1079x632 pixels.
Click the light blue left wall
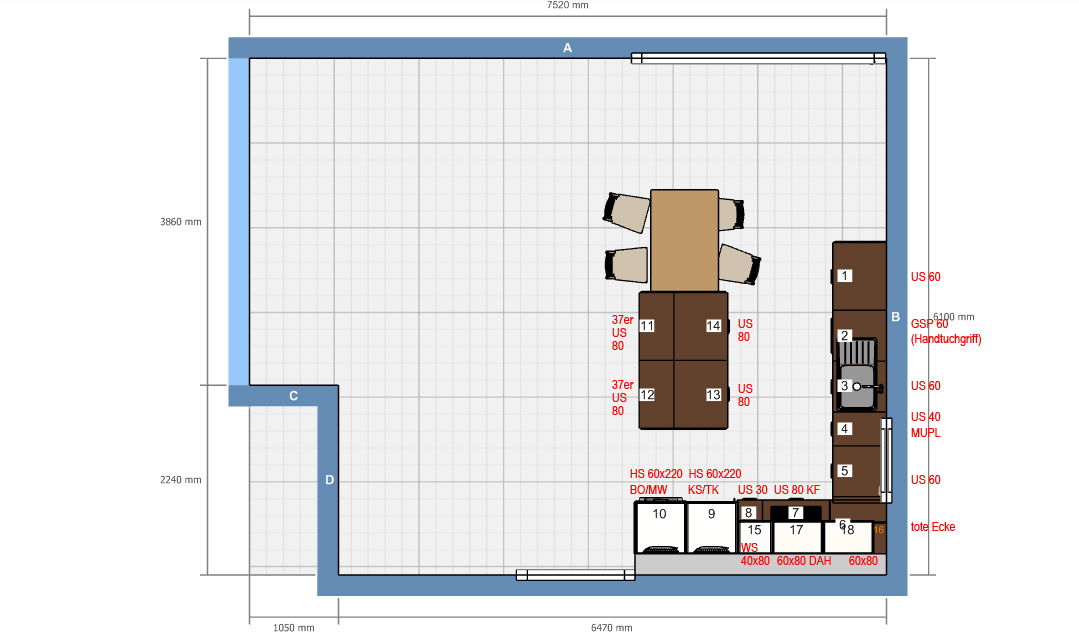[x=238, y=220]
